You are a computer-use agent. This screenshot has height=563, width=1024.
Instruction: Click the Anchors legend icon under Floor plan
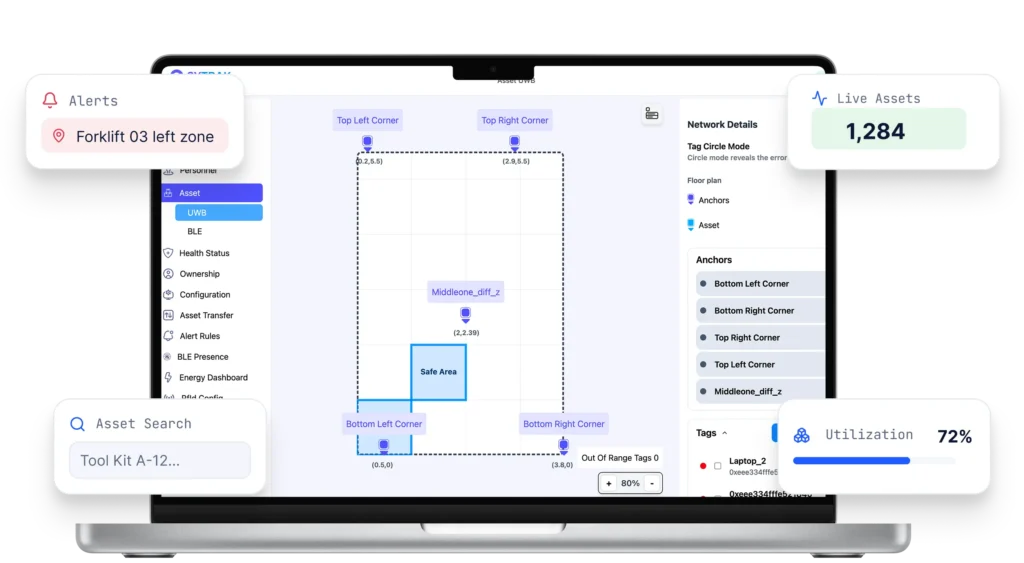[x=690, y=200]
